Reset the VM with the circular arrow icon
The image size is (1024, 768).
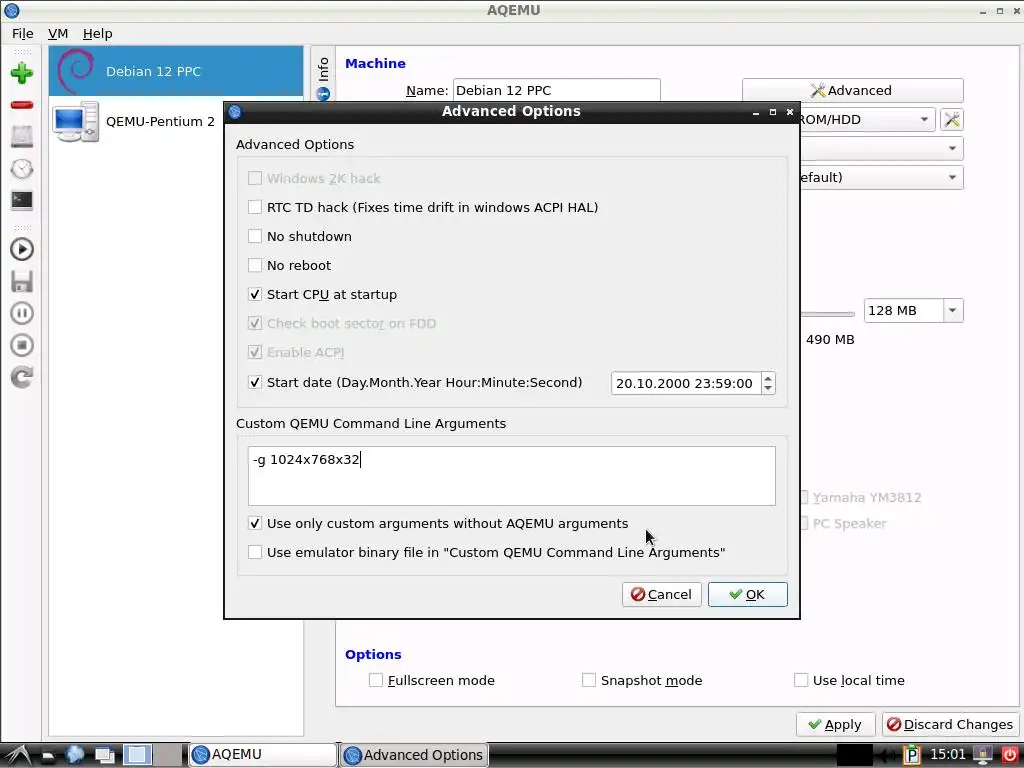coord(22,377)
